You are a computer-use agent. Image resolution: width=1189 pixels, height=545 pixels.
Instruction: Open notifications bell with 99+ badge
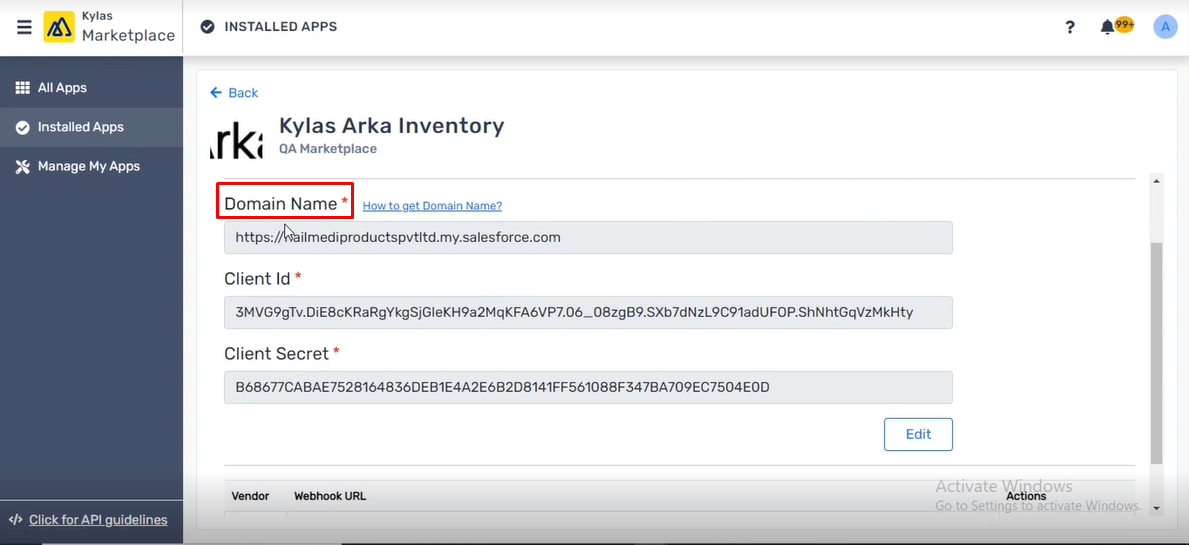click(1116, 27)
